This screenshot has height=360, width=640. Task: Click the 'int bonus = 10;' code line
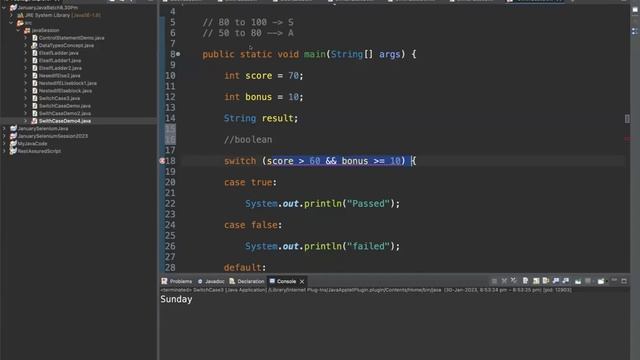click(263, 97)
